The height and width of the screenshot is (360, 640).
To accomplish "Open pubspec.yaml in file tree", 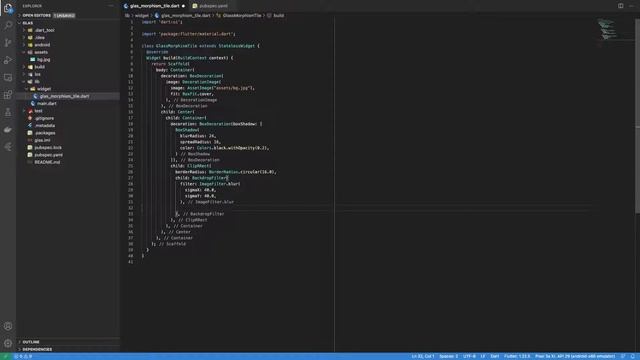I will coord(49,155).
